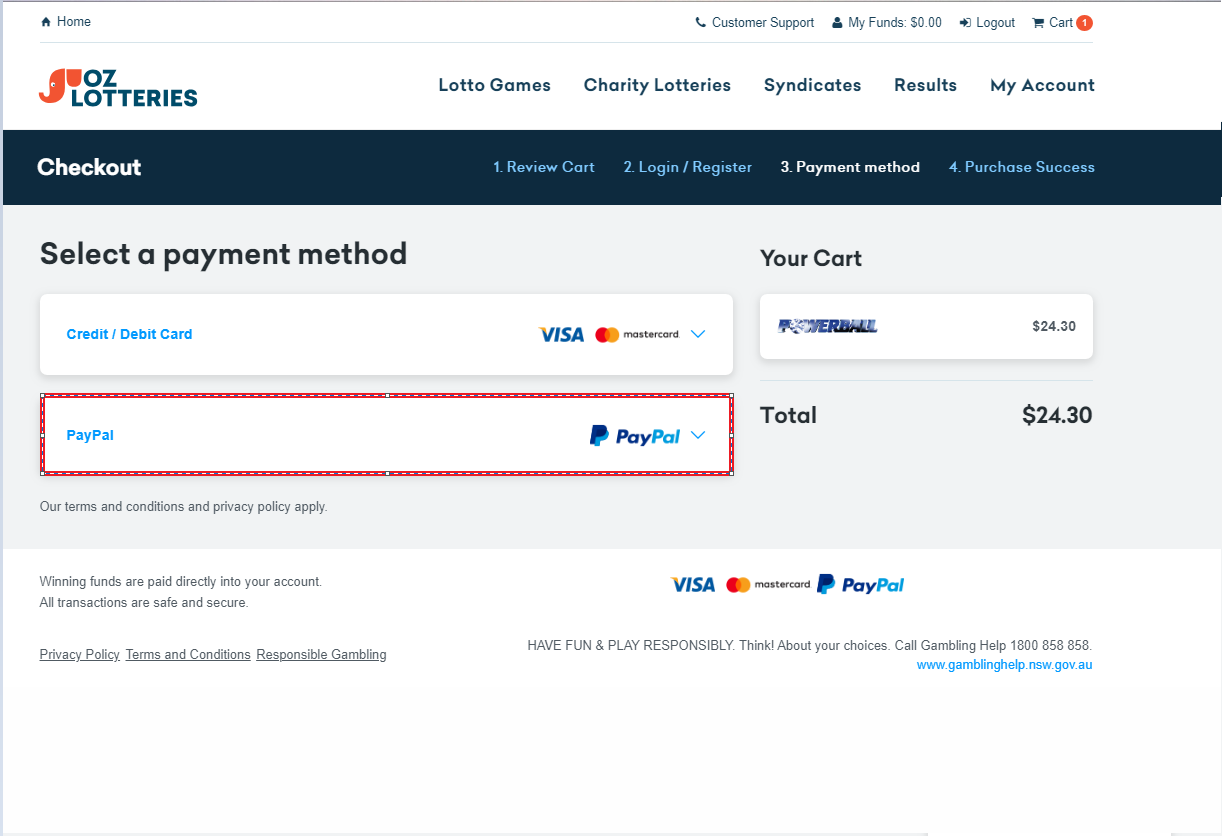
Task: Click the Visa logo in Credit Card row
Action: [562, 335]
